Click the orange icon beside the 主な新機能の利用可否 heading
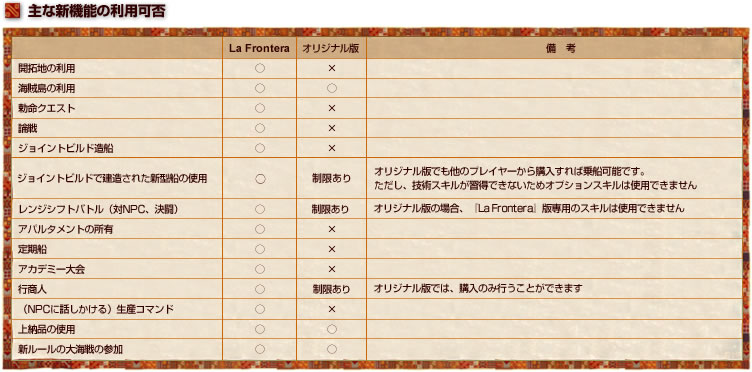The image size is (752, 372). coord(12,11)
